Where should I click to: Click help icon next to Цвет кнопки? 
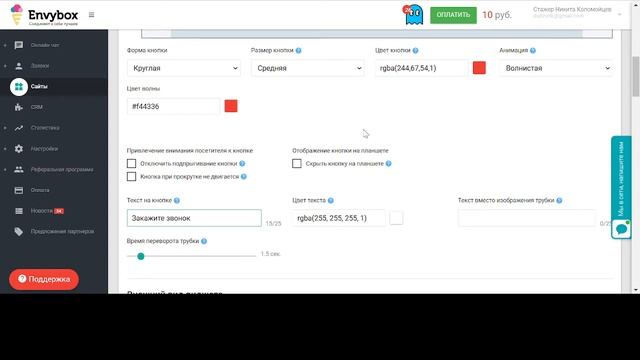tap(415, 51)
